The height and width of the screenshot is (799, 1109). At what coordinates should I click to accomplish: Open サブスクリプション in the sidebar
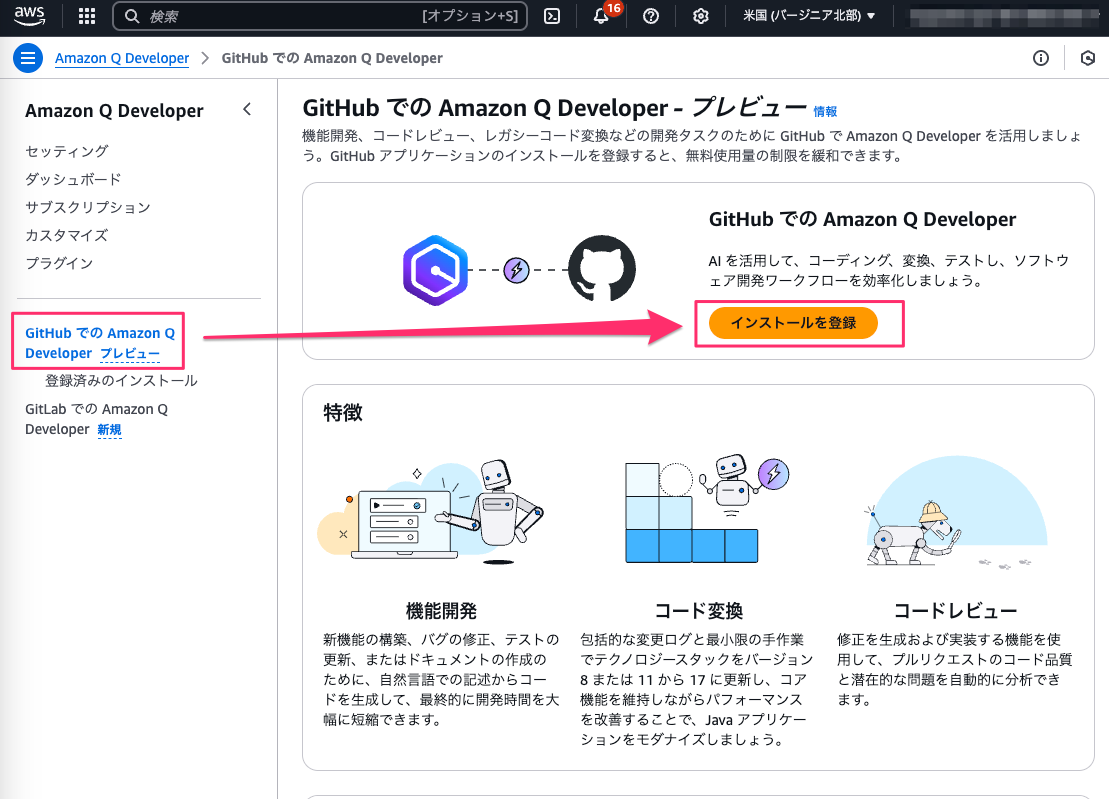coord(88,207)
